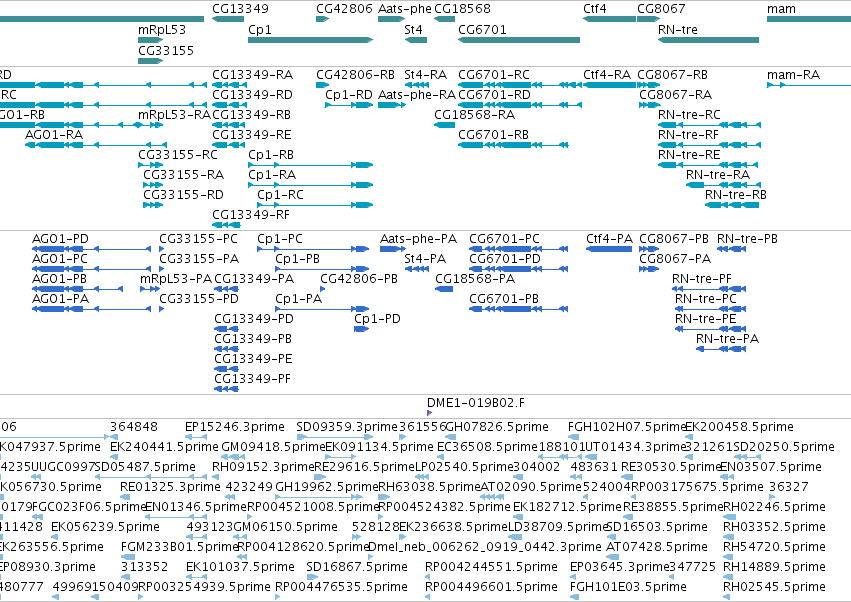
Task: Click the St4 gene label
Action: click(x=413, y=29)
